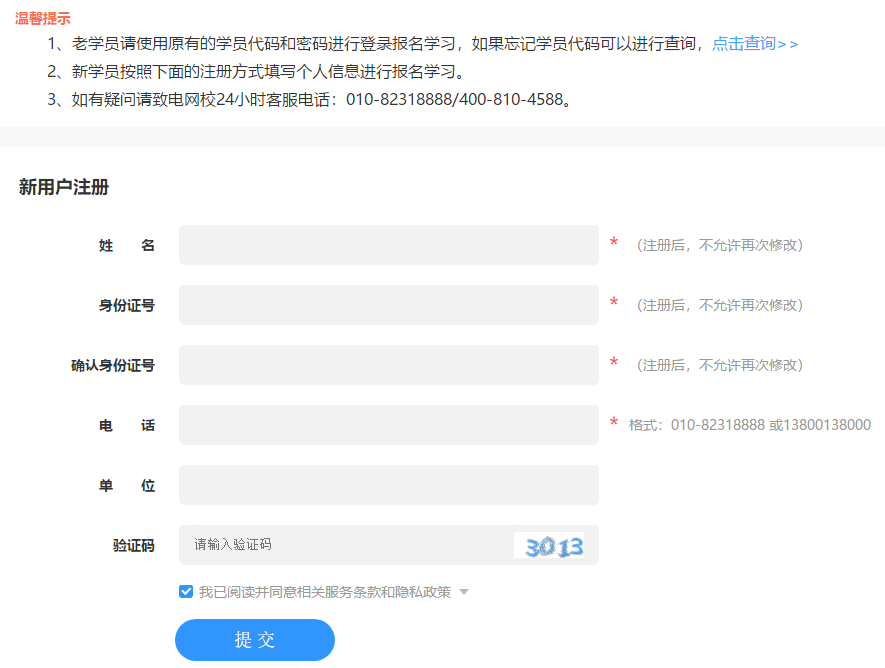
Task: Expand the terms and privacy policy arrow
Action: pos(463,592)
